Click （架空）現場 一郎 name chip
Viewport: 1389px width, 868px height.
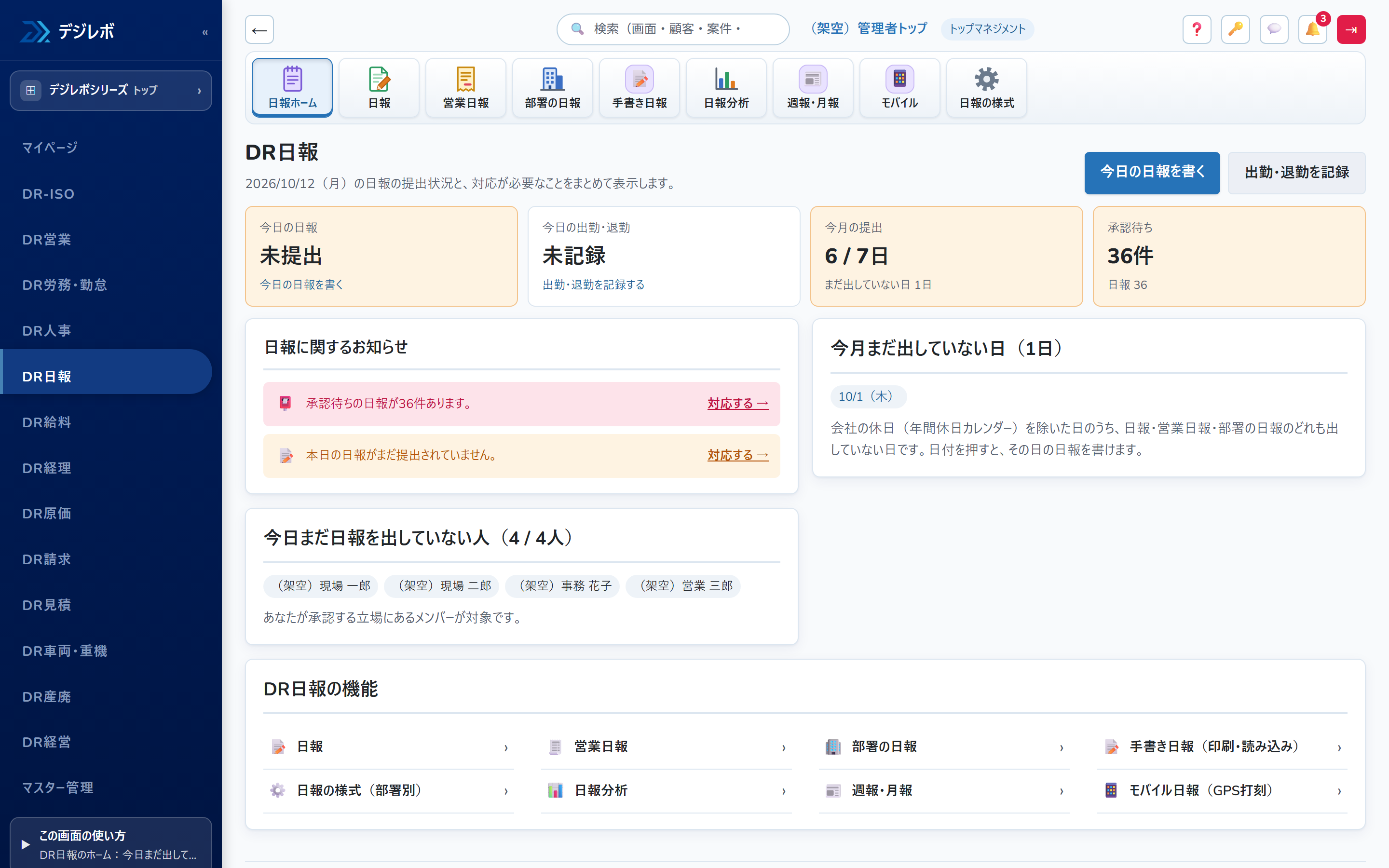321,586
